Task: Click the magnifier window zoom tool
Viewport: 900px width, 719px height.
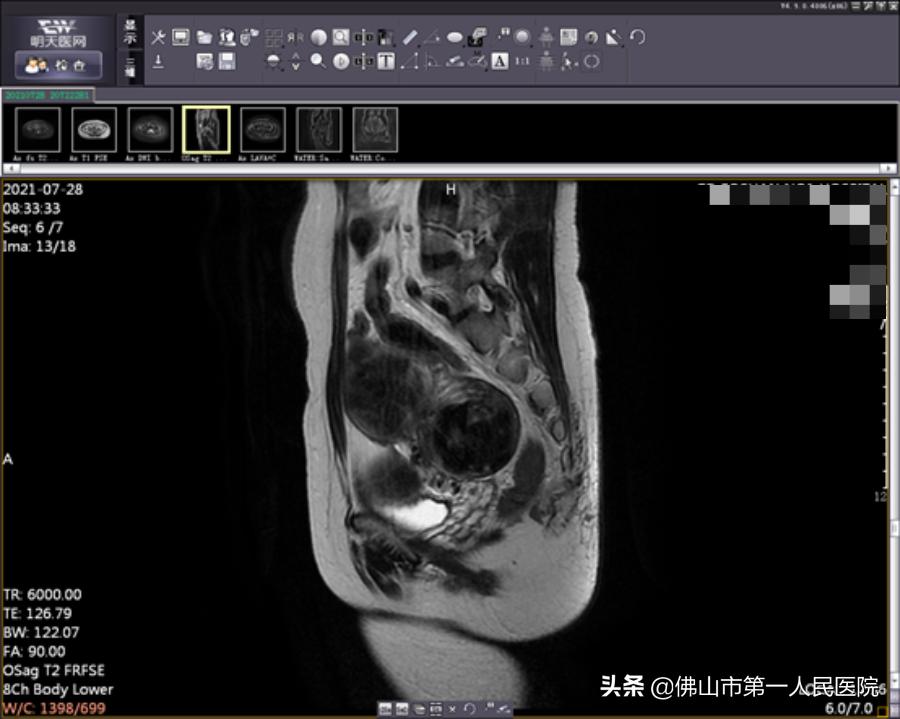Action: [340, 37]
